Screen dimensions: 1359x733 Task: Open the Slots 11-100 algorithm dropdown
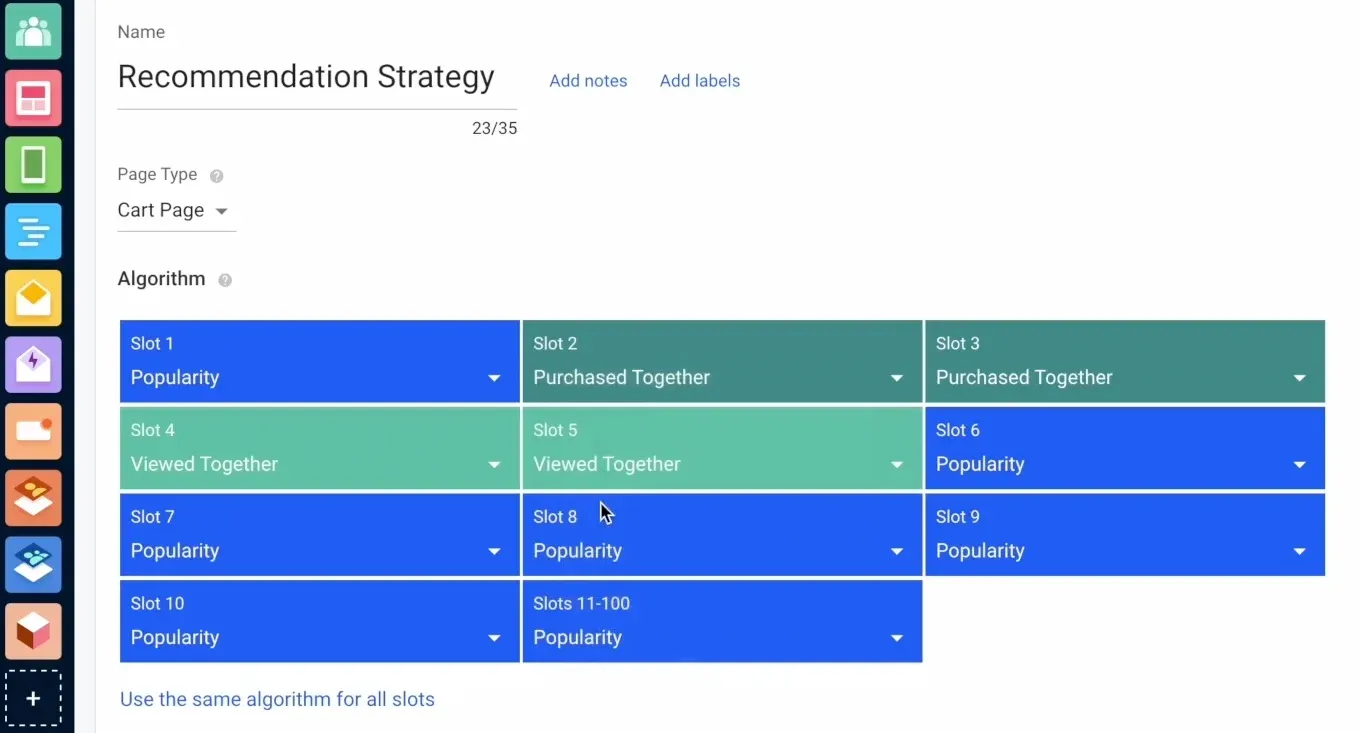pyautogui.click(x=722, y=621)
